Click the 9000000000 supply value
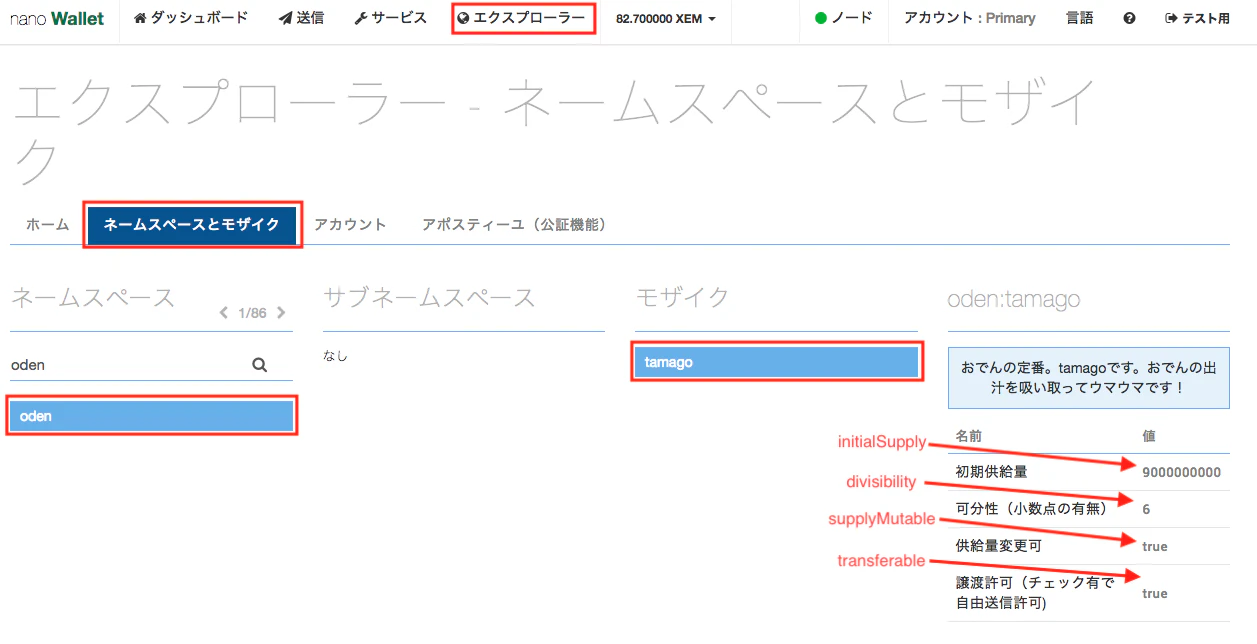Image resolution: width=1257 pixels, height=644 pixels. [x=1182, y=472]
